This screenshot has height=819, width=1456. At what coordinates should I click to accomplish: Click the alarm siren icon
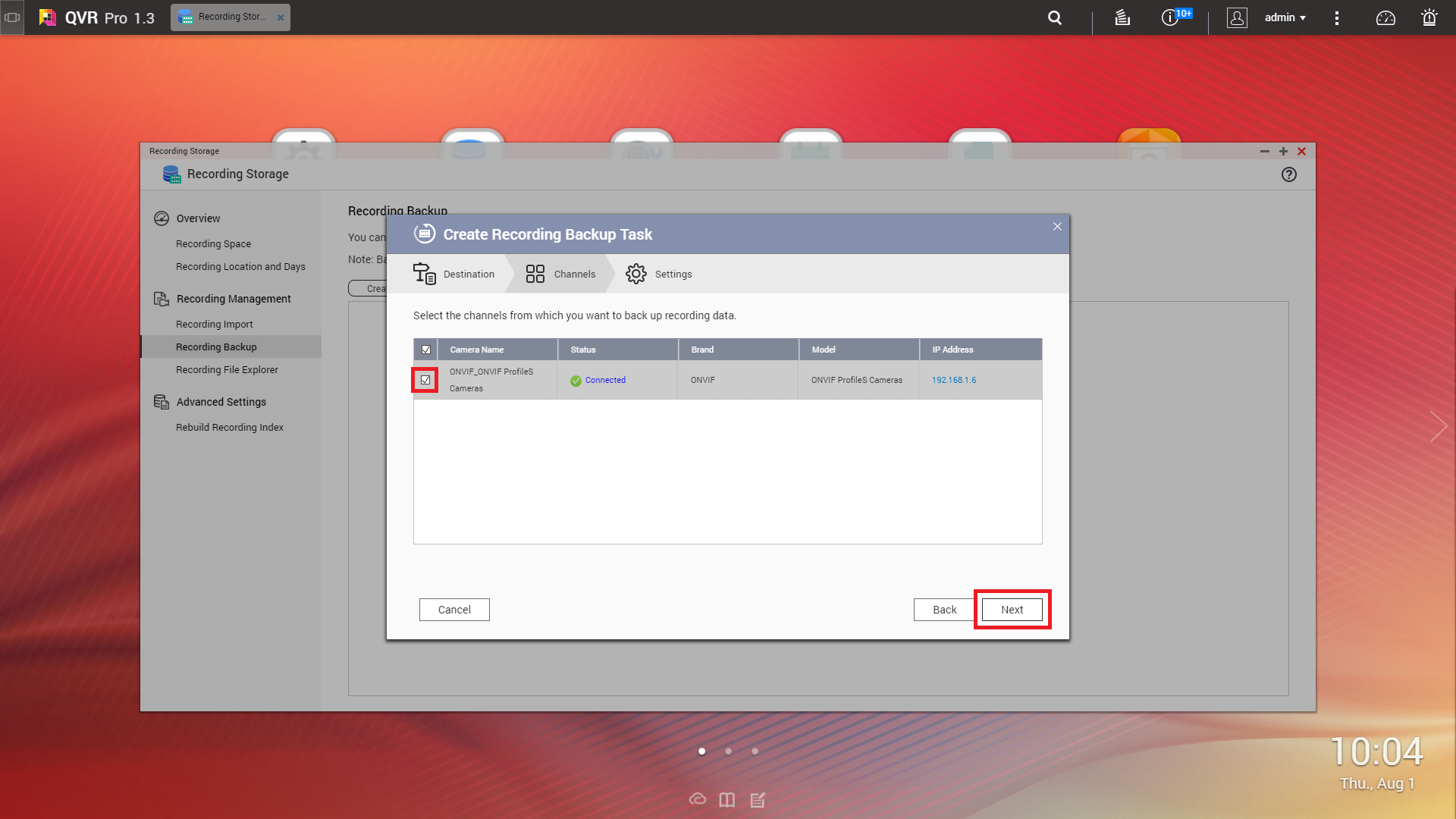(x=1429, y=17)
